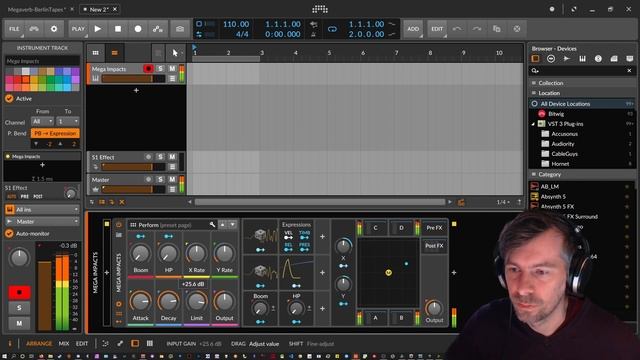Open the Channel From dropdown showing All
The image size is (640, 360).
(42, 121)
